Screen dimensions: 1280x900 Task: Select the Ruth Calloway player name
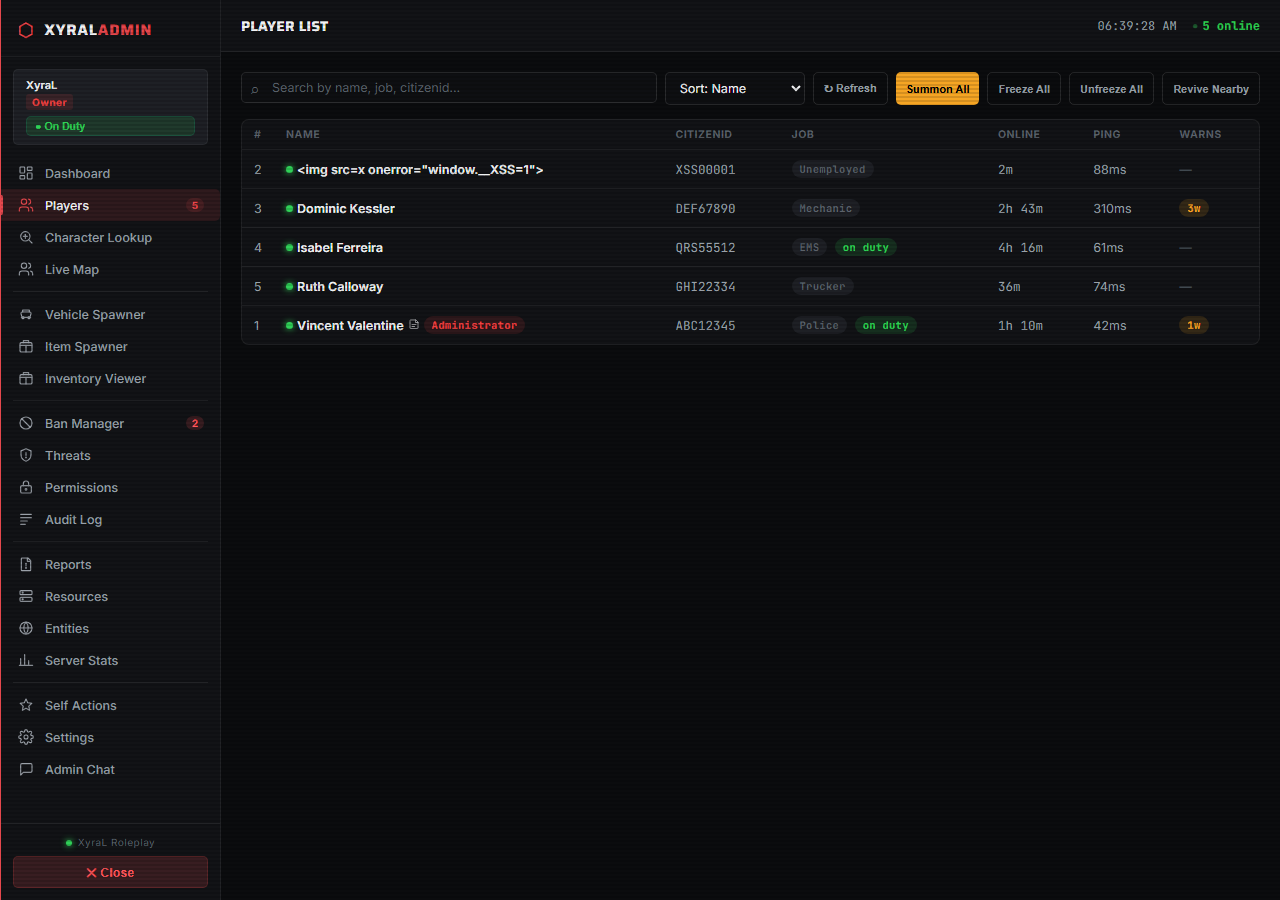click(340, 286)
